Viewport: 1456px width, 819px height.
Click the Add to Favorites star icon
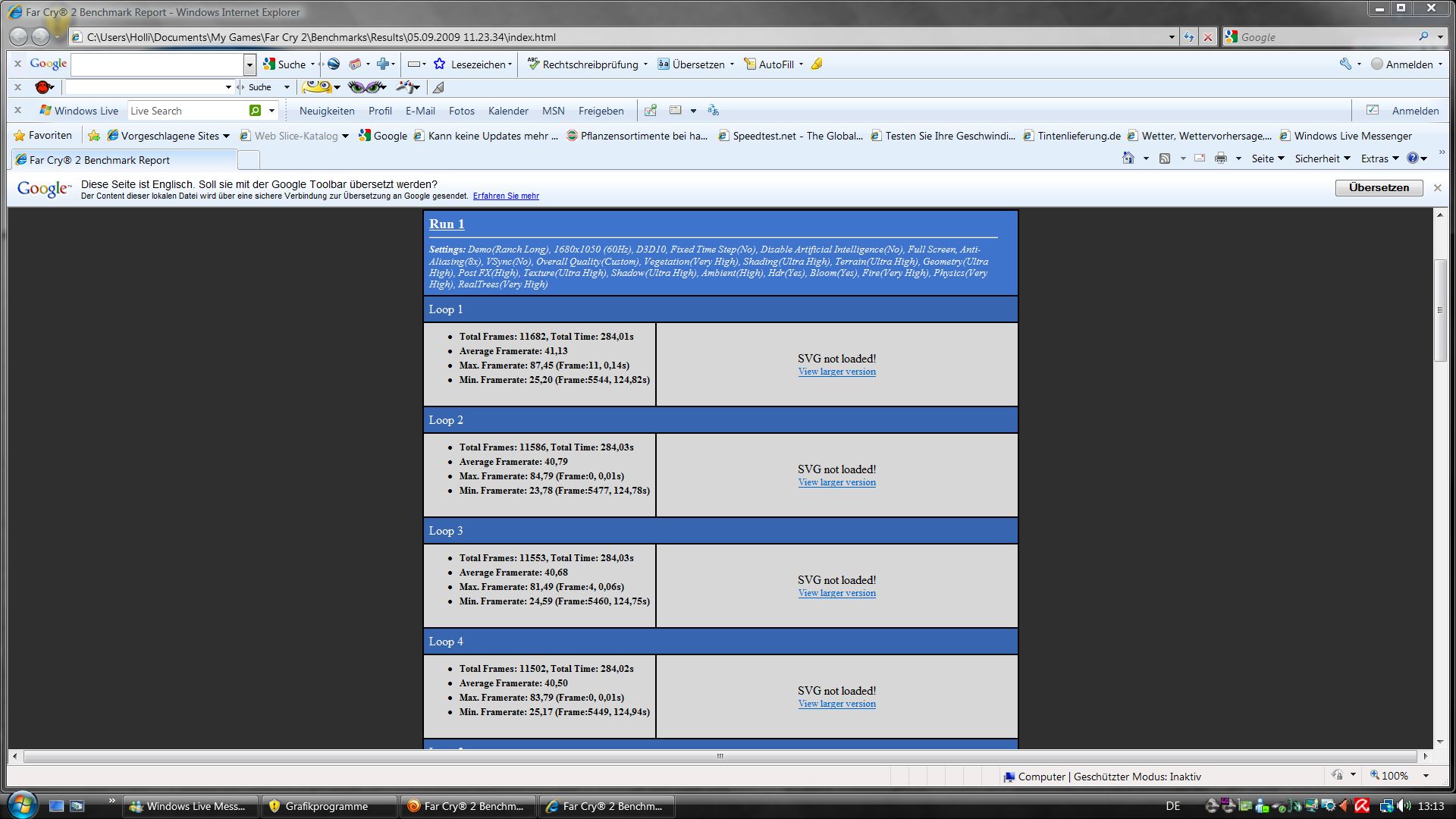[94, 136]
